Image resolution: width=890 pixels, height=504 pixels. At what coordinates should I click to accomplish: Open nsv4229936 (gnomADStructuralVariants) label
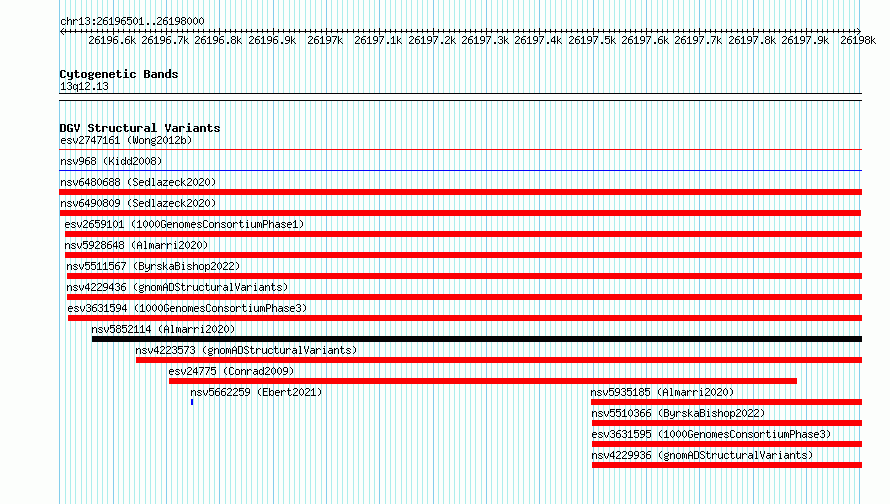702,455
